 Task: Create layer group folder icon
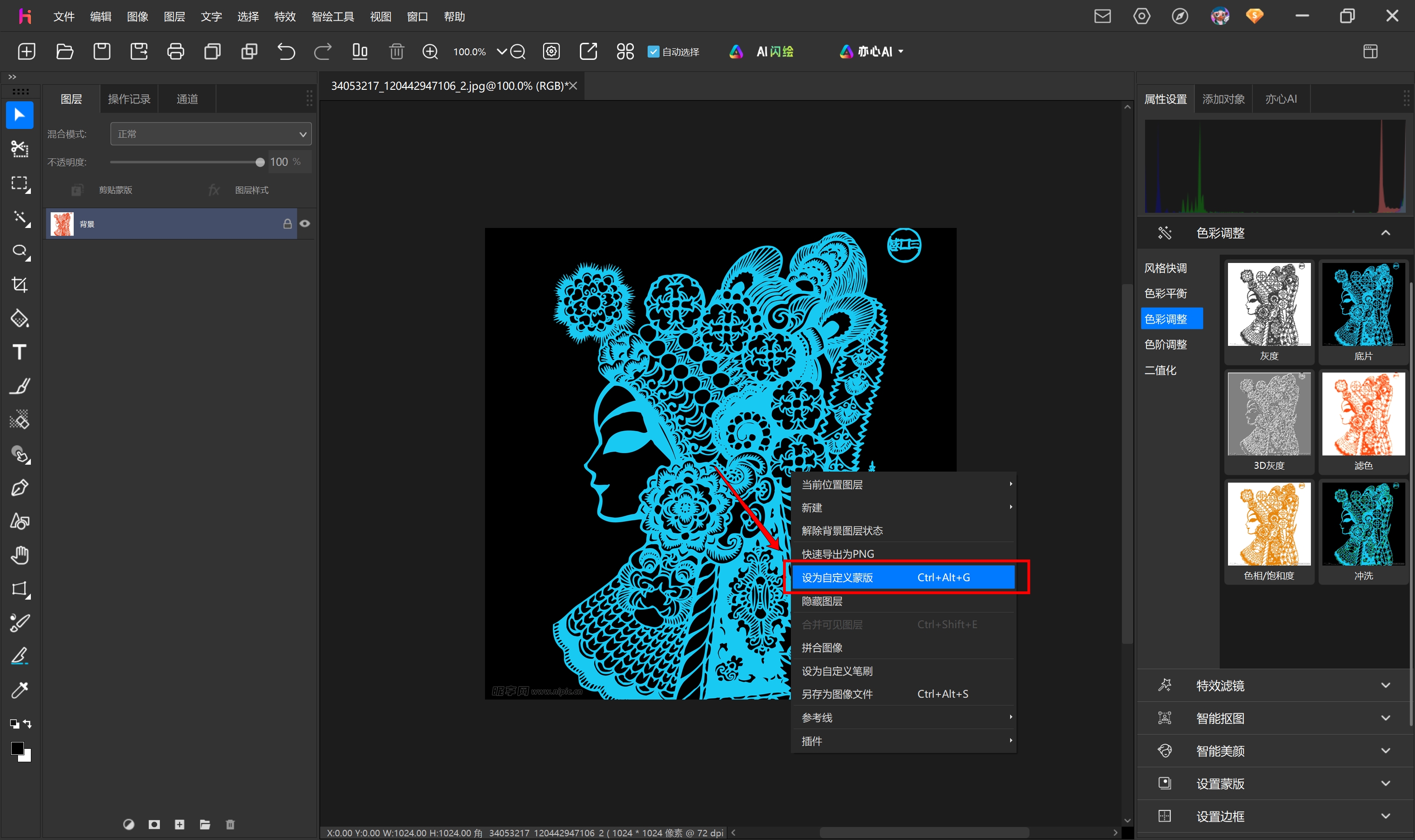205,824
